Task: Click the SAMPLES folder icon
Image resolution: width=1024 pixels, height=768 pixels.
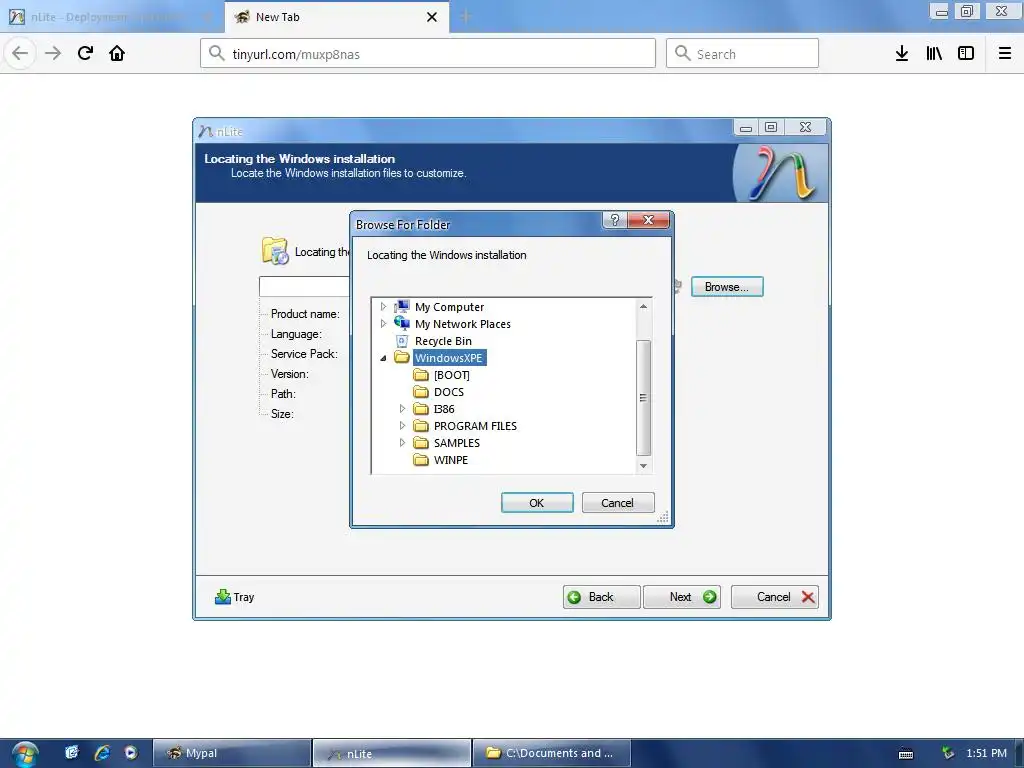Action: [x=421, y=443]
